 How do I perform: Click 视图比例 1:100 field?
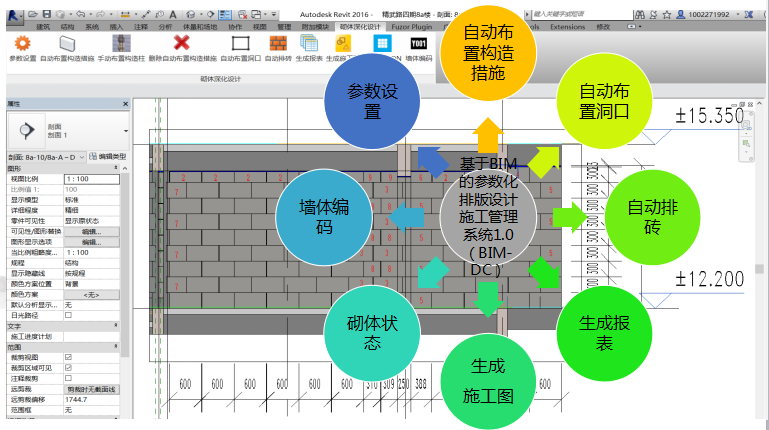coord(92,179)
